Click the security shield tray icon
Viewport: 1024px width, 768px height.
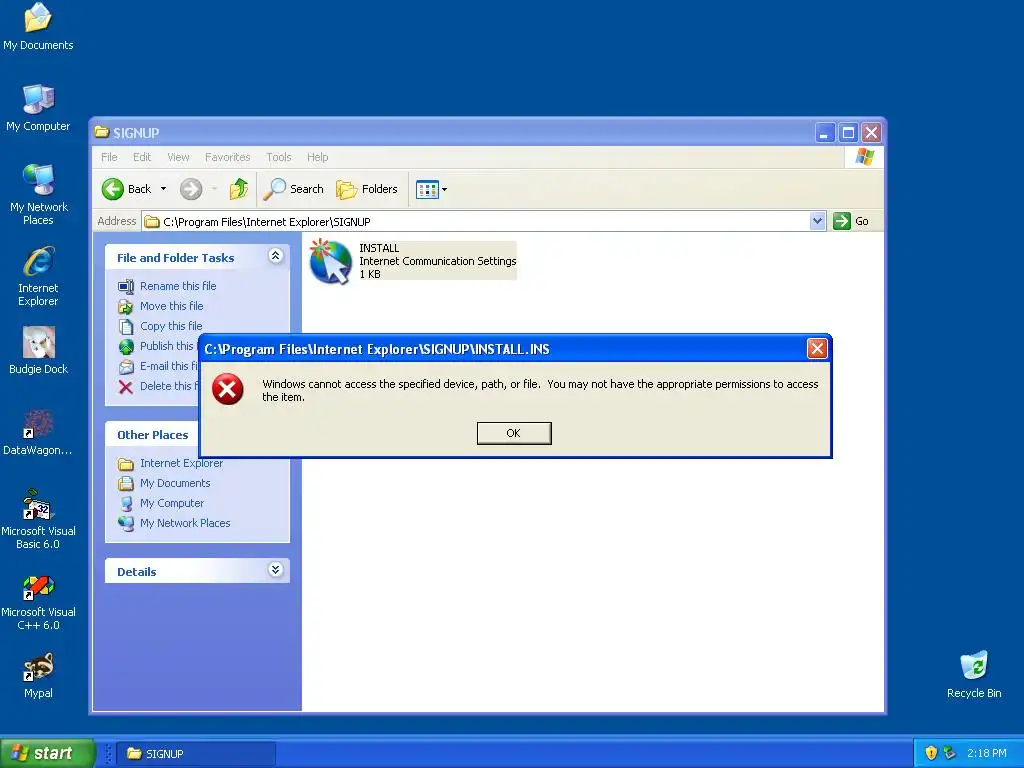click(931, 753)
